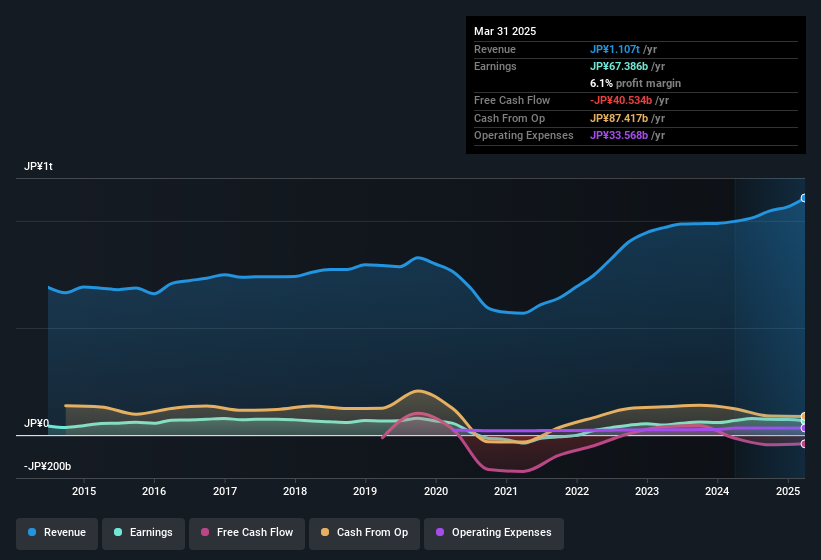Select the 2022 x-axis label
The image size is (821, 560).
point(576,491)
